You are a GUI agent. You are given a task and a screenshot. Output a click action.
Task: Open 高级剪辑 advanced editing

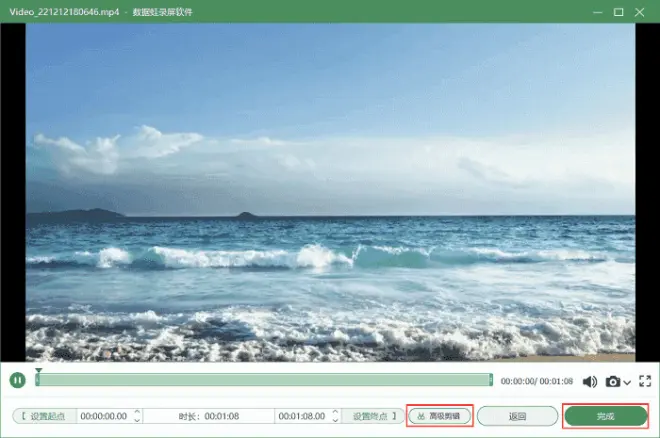tap(439, 416)
